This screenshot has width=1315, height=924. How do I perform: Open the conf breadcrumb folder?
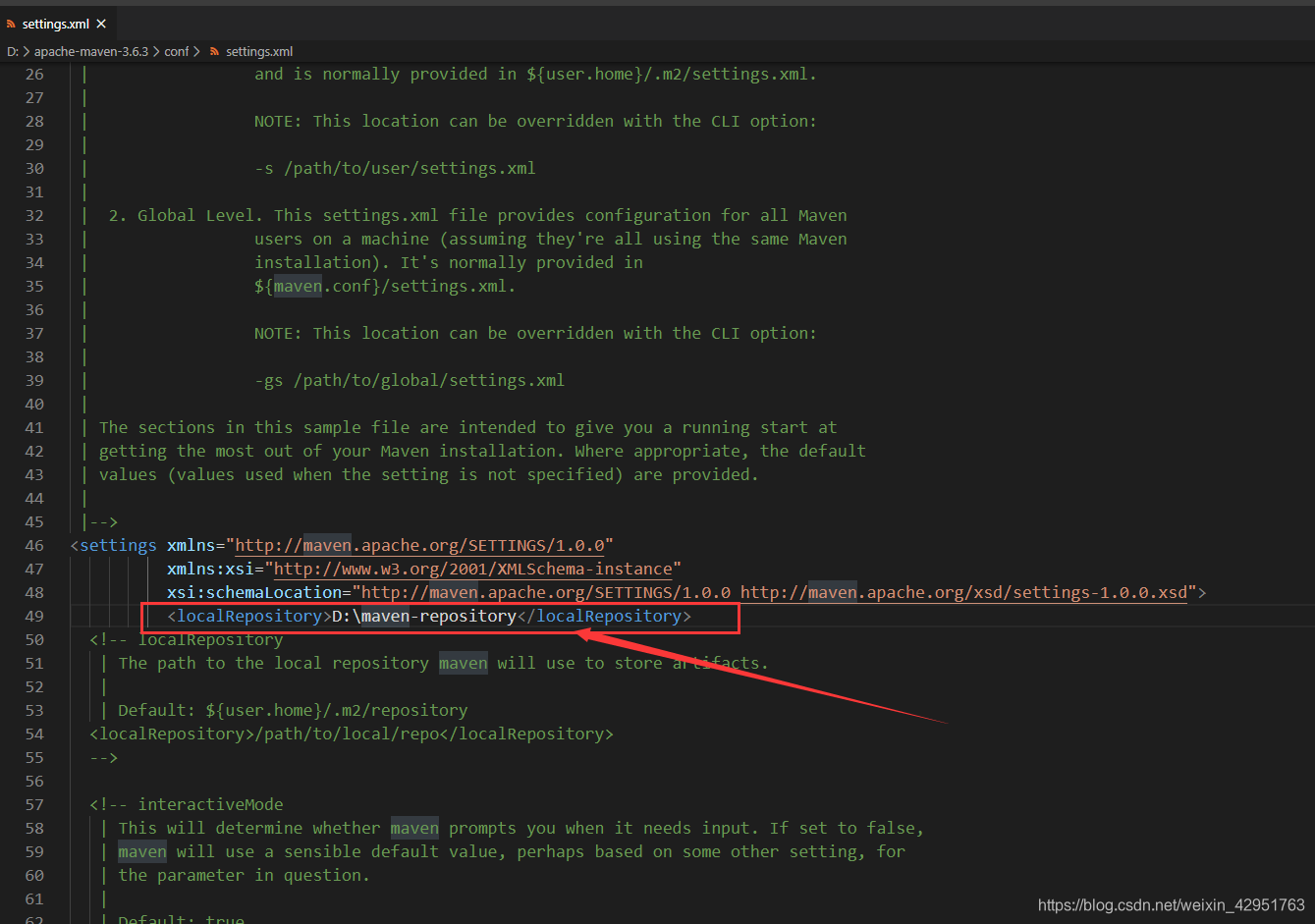[177, 51]
